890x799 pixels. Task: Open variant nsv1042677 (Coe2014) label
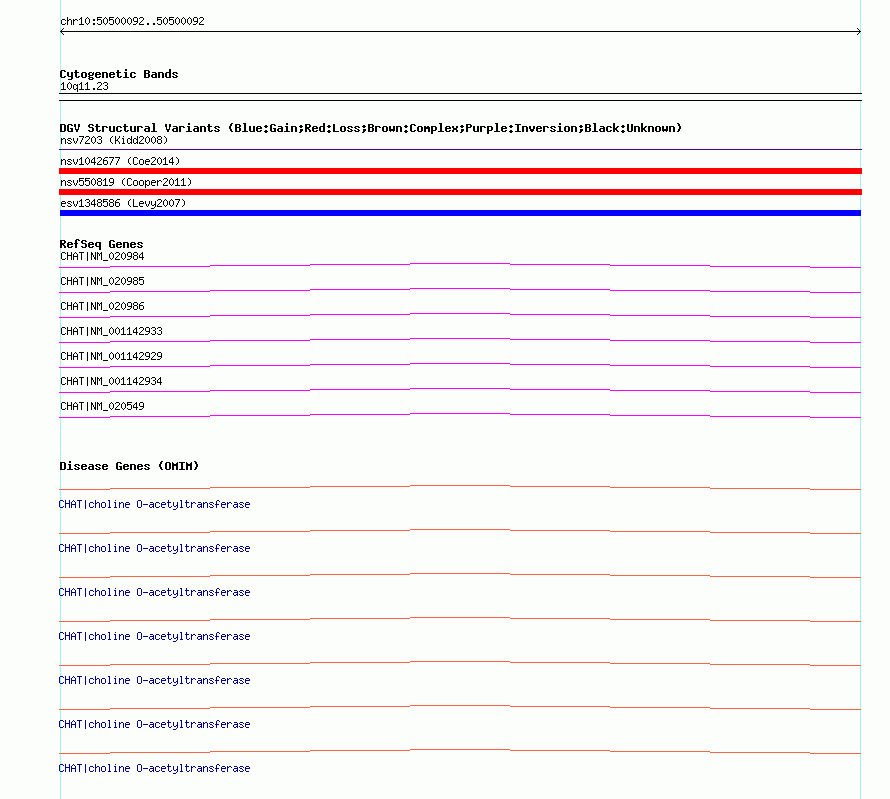point(120,161)
